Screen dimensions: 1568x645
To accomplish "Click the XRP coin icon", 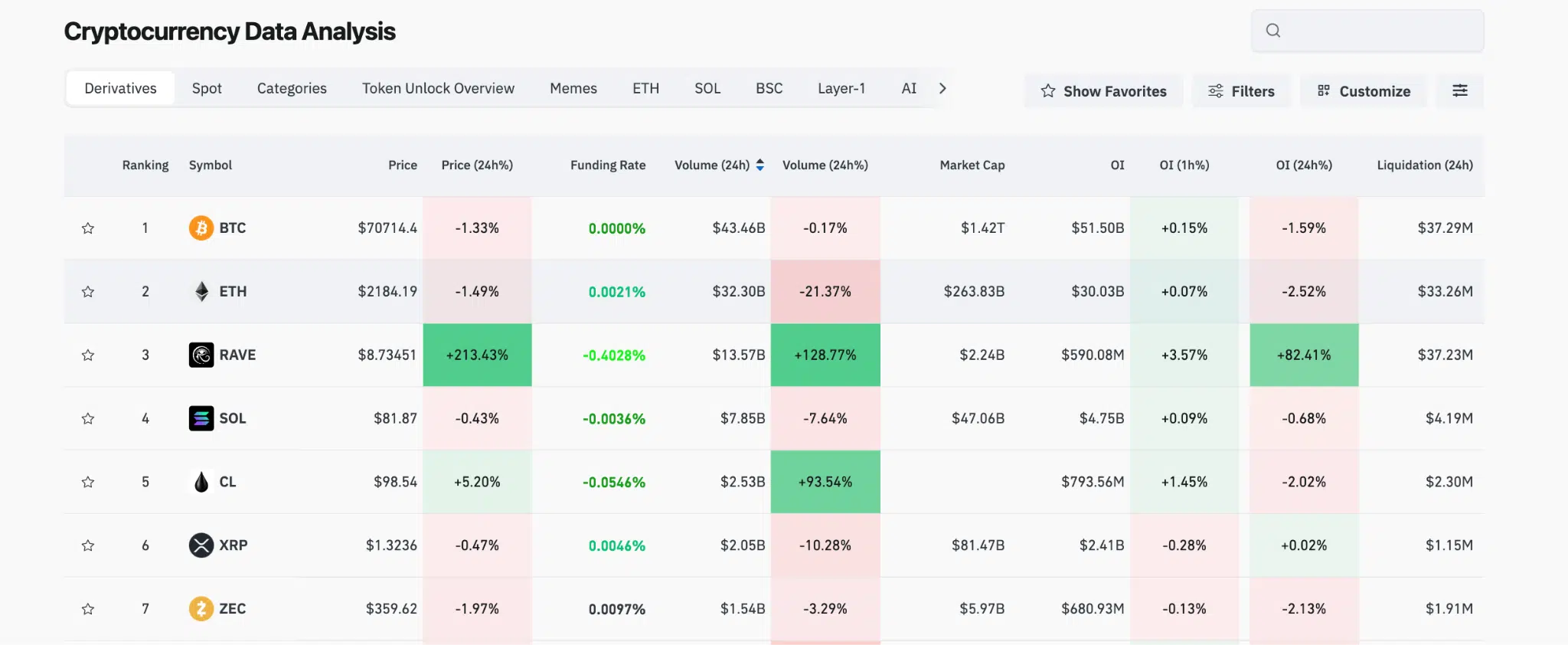I will [201, 545].
